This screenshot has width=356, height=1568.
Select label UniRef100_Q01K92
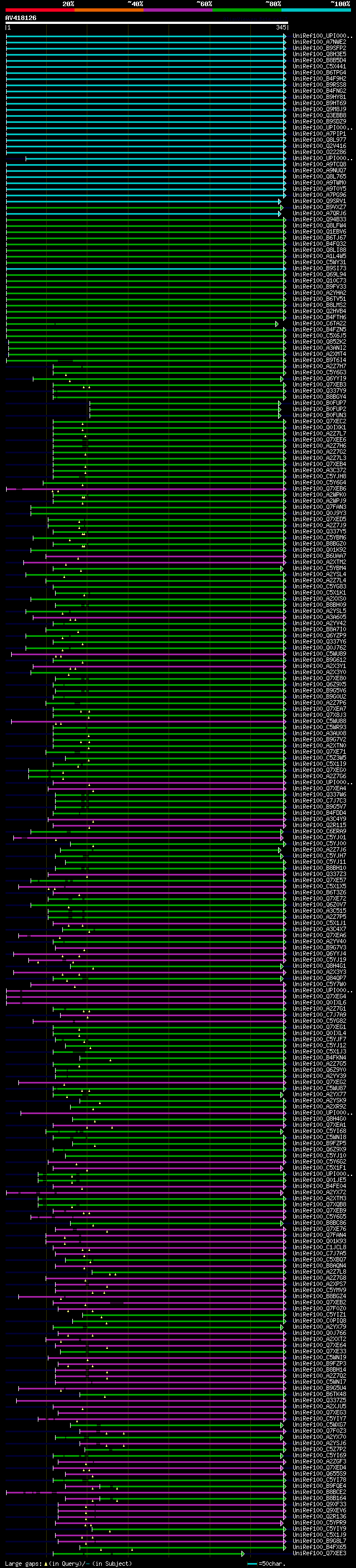[x=319, y=550]
